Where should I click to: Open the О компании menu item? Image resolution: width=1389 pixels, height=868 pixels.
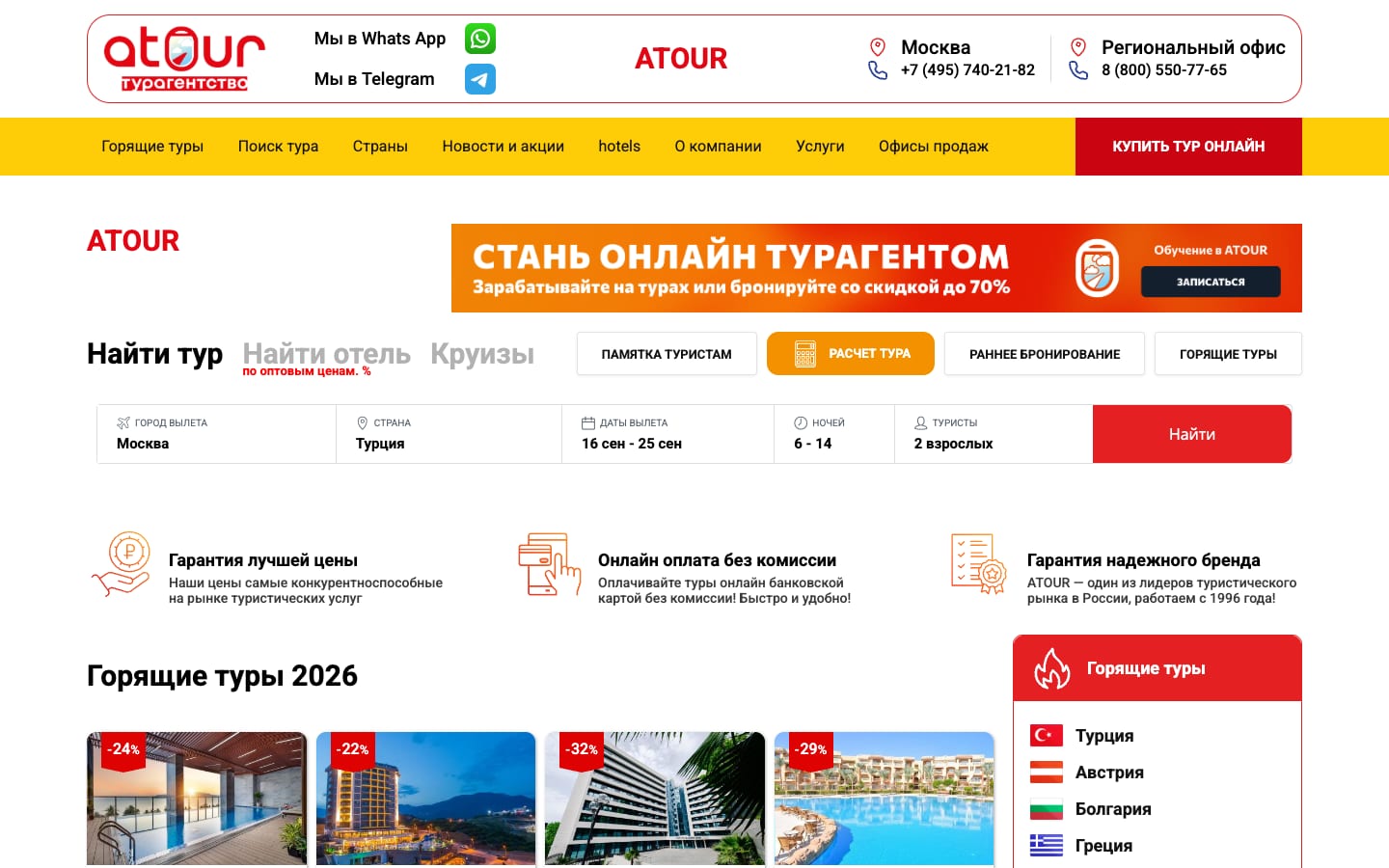719,147
